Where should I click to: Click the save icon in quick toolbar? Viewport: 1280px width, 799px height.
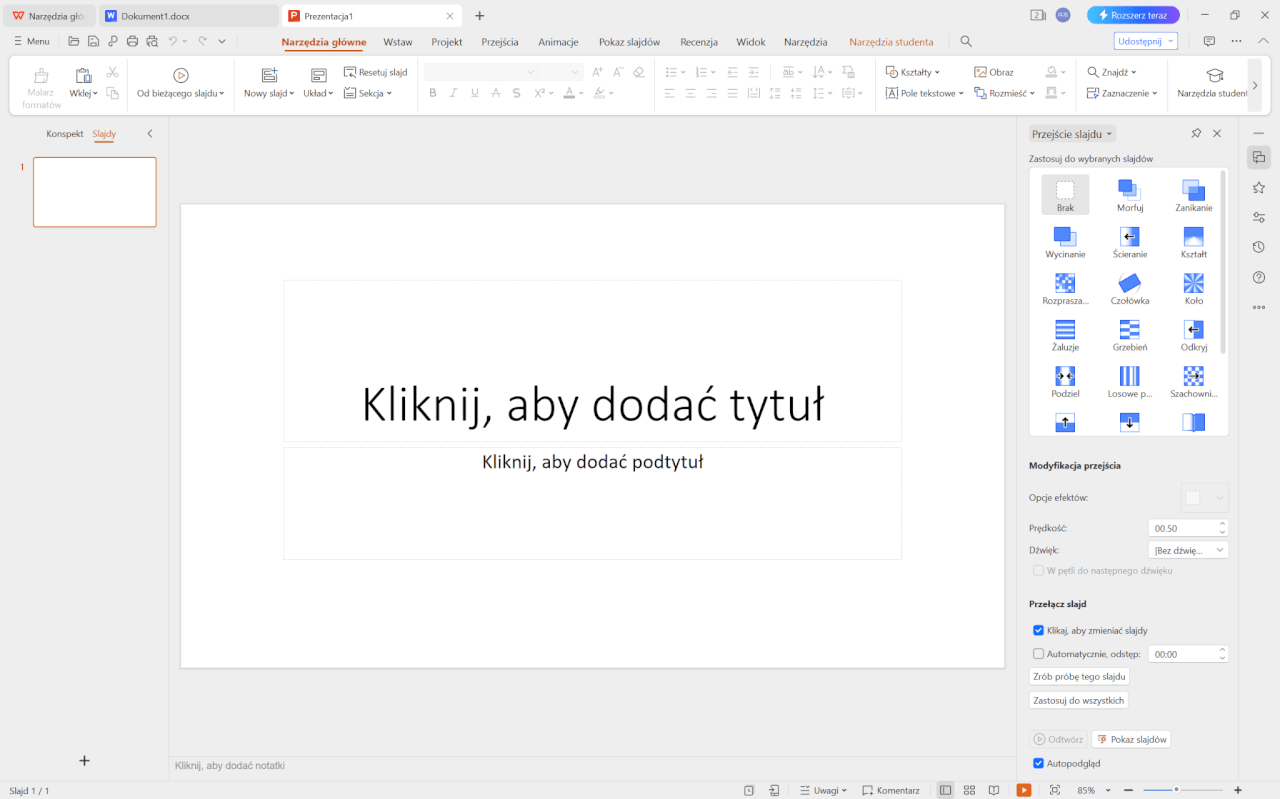pos(93,41)
